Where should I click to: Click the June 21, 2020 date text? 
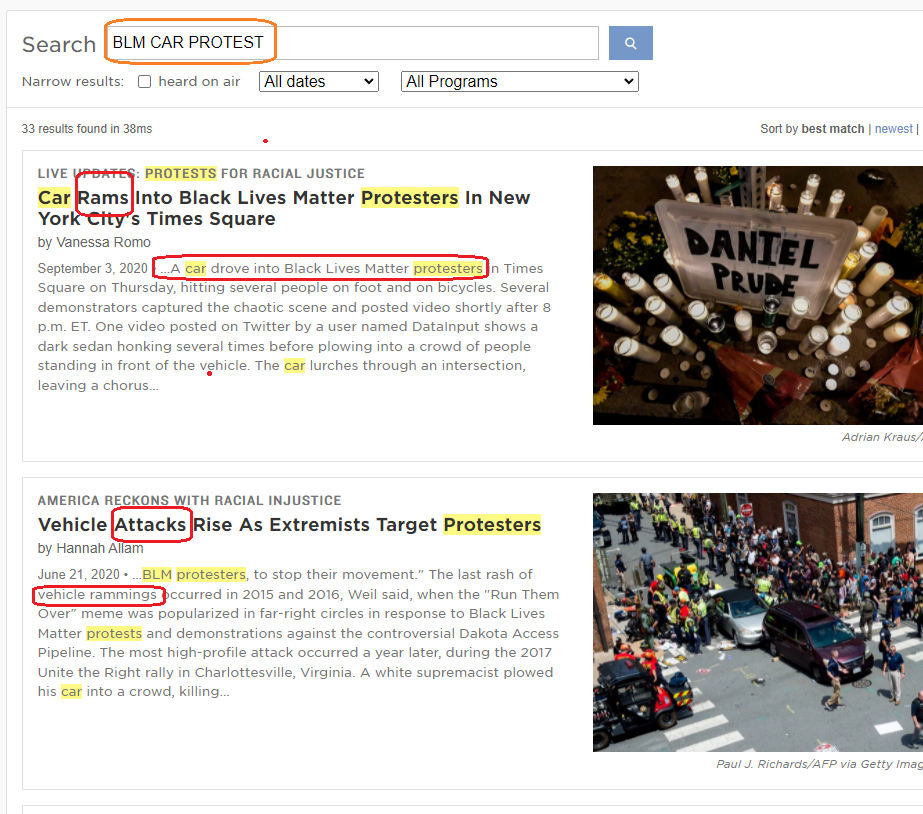(x=79, y=574)
